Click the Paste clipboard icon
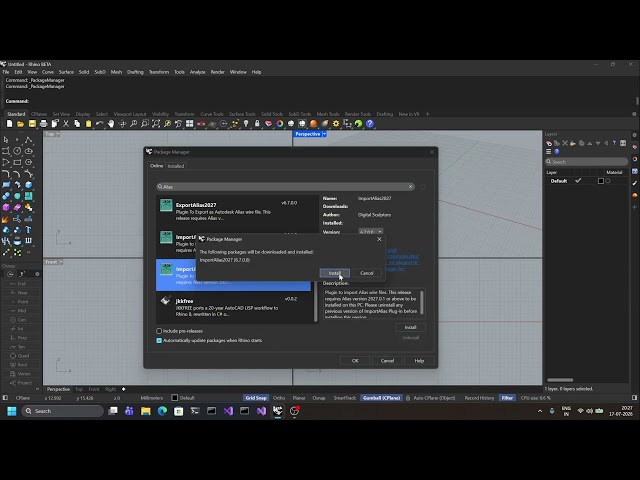640x480 pixels. coord(88,124)
